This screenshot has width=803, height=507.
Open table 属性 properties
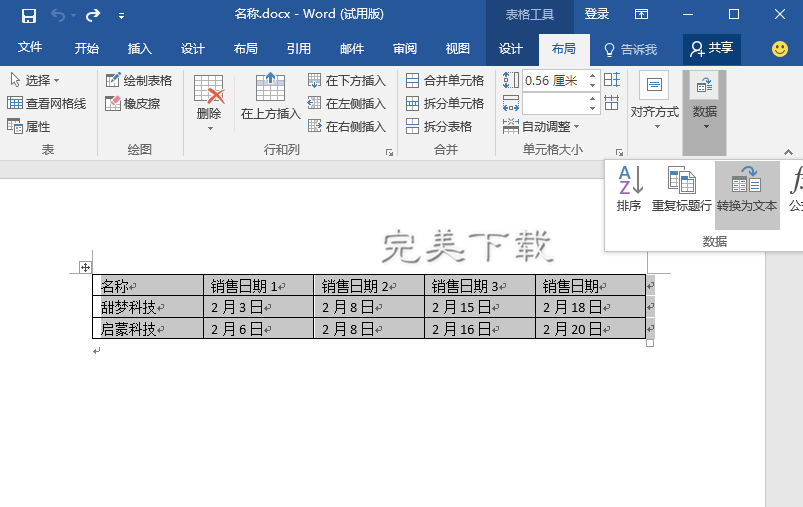29,126
